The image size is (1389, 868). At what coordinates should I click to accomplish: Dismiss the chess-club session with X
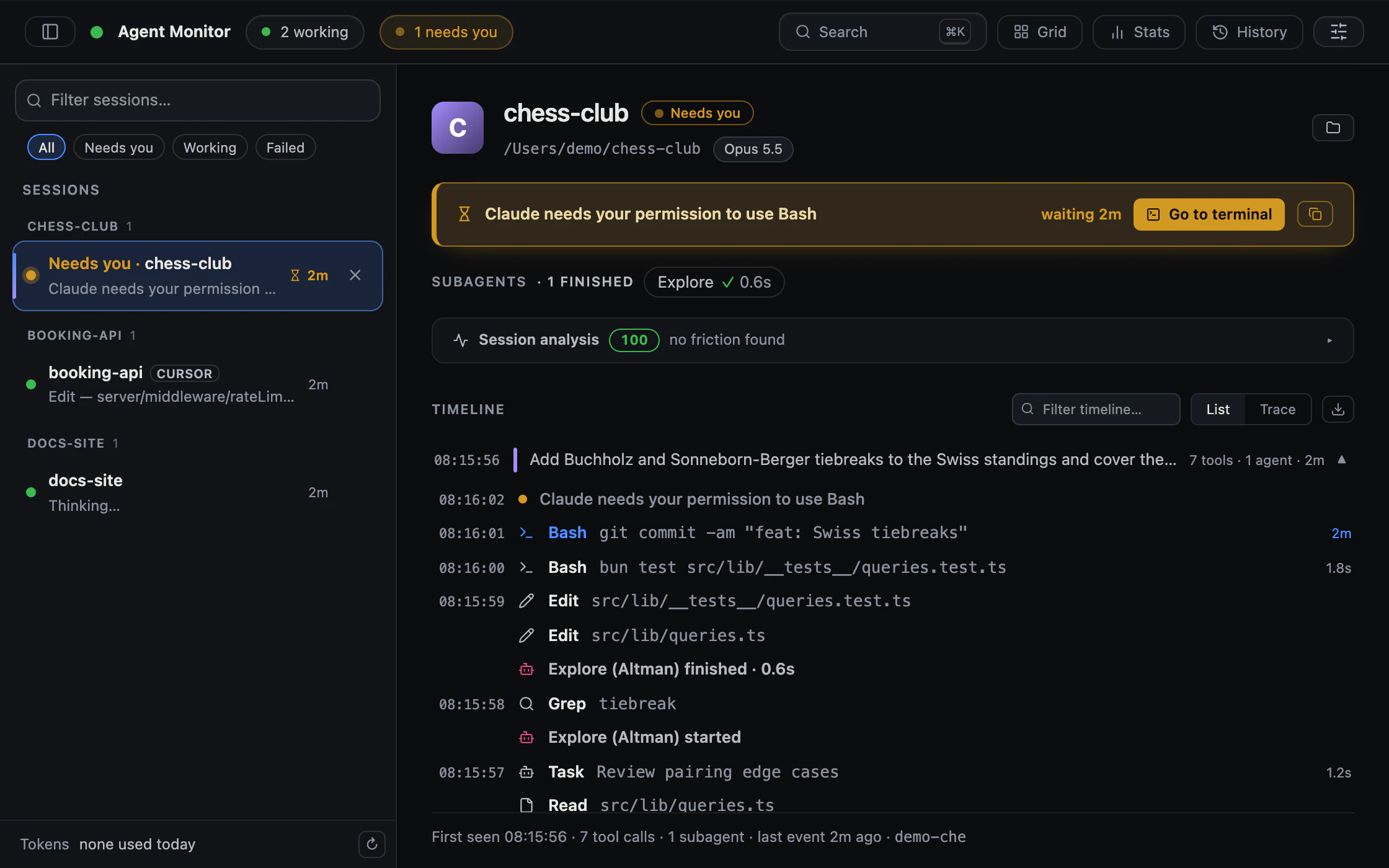[x=355, y=275]
